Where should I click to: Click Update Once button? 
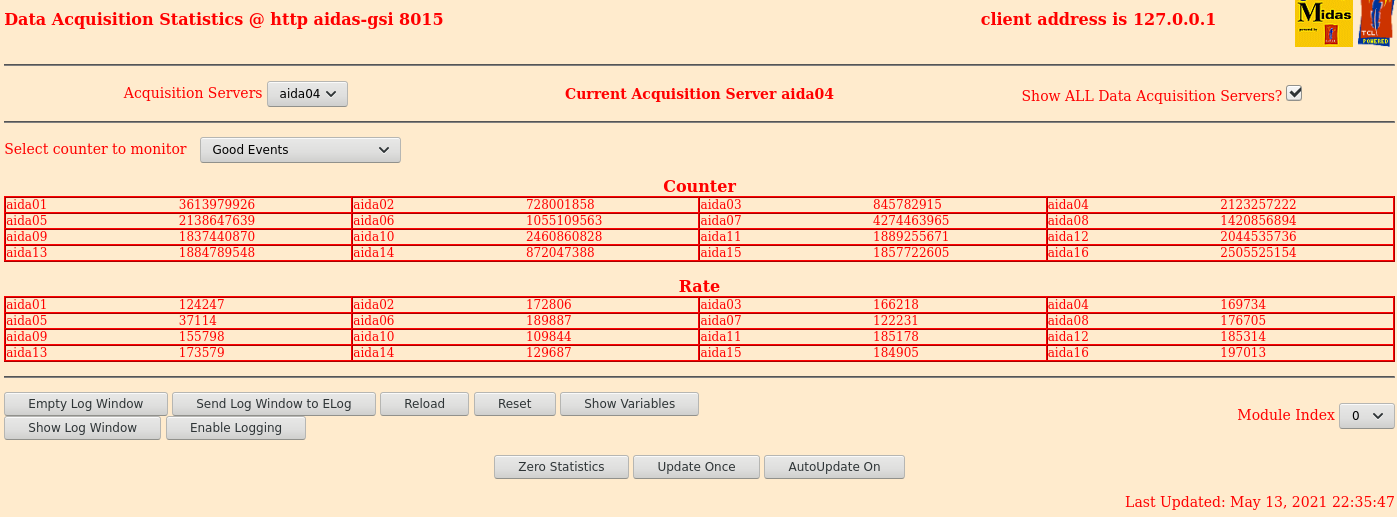click(696, 467)
